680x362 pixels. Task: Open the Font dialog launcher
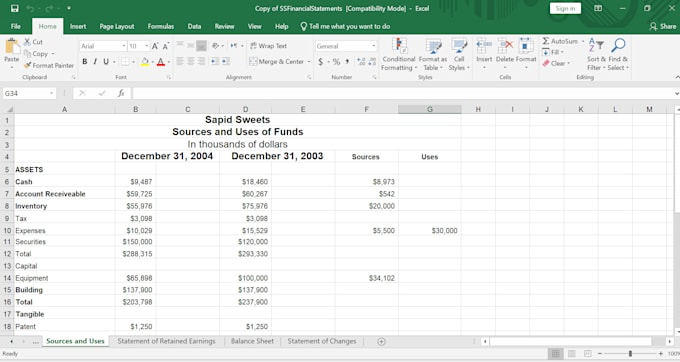click(169, 77)
